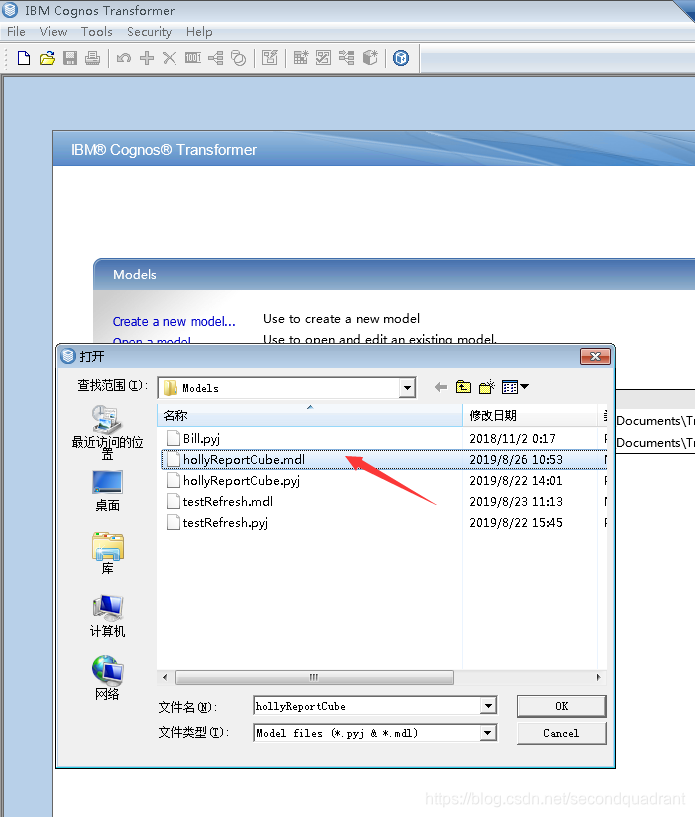The image size is (695, 817).
Task: Select the Recent Places sidebar icon
Action: (x=107, y=432)
